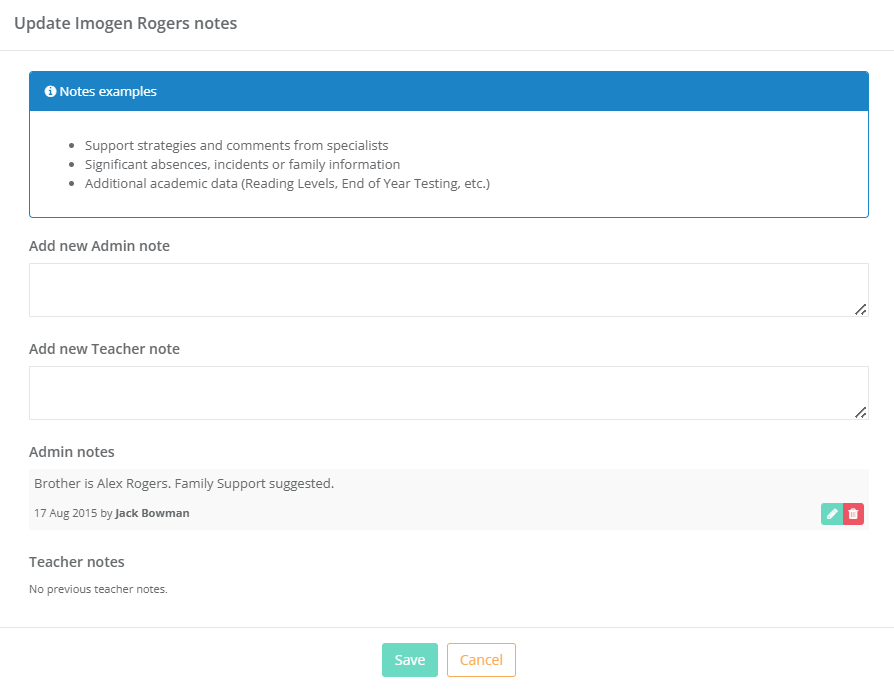This screenshot has height=692, width=894.
Task: Click the 'Add new Admin note' label
Action: (x=99, y=246)
